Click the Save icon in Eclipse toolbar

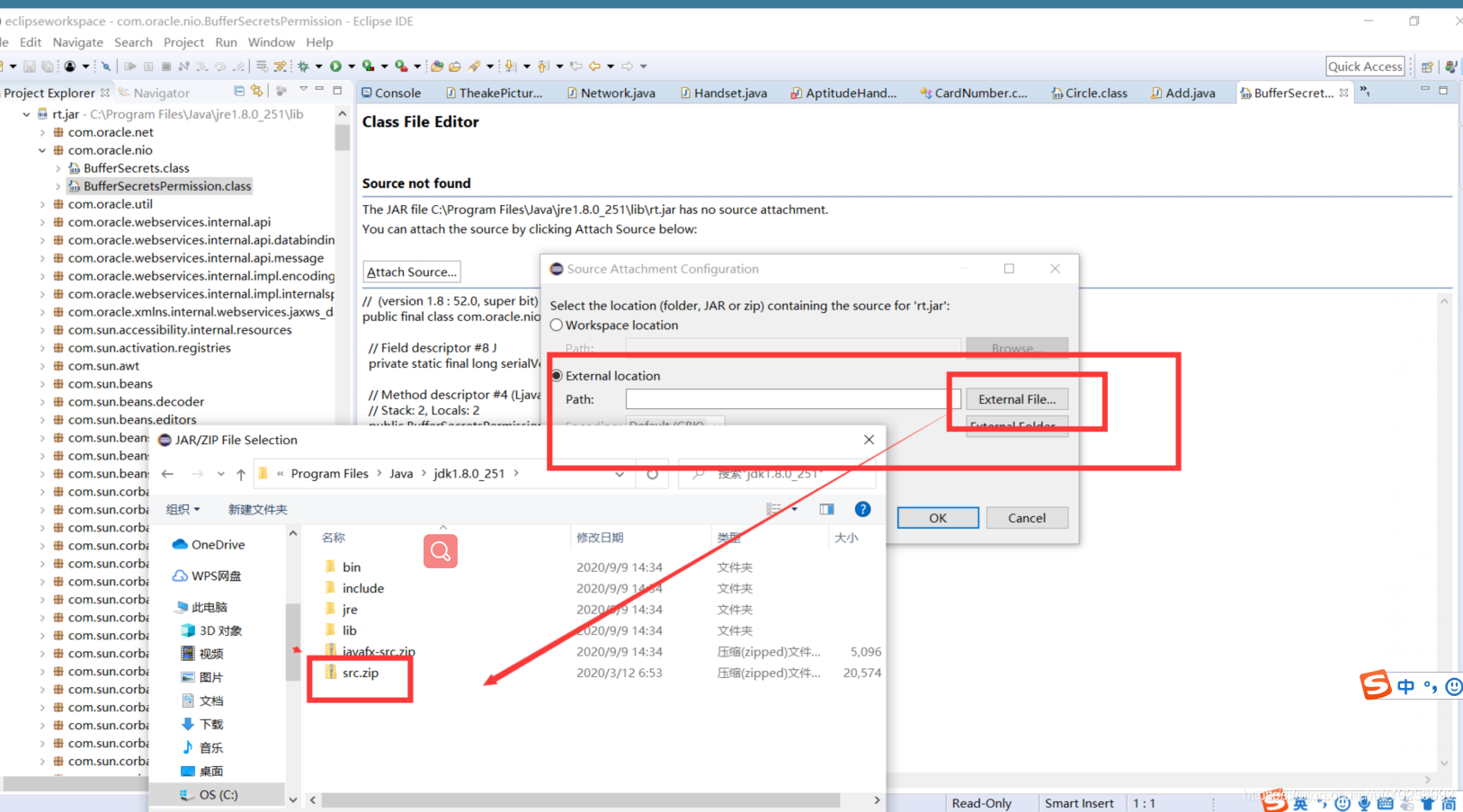click(30, 67)
